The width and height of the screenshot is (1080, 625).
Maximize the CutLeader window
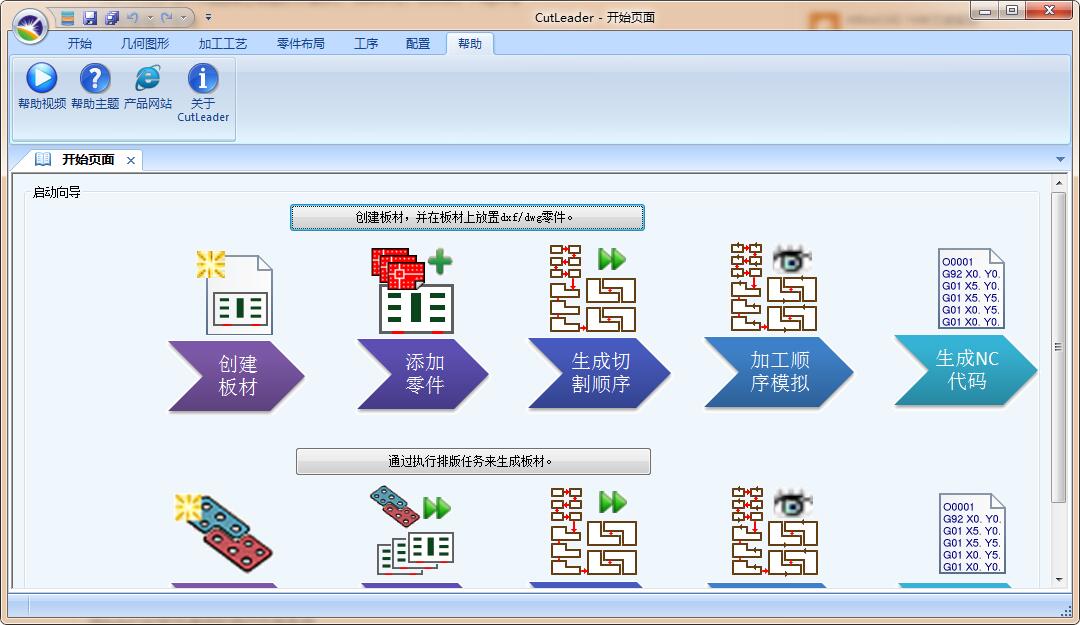pyautogui.click(x=1012, y=10)
